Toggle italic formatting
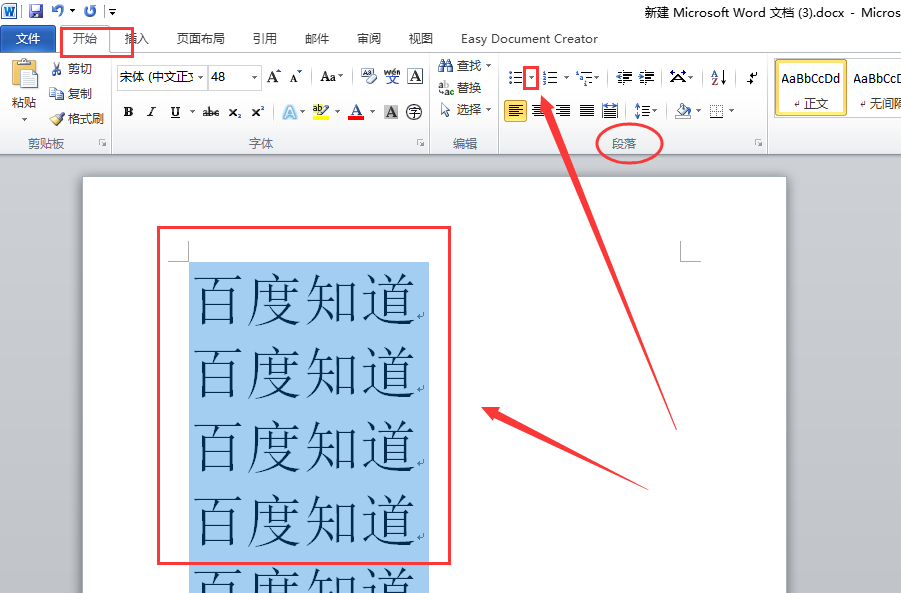Screen dimensions: 901x593 click(152, 112)
